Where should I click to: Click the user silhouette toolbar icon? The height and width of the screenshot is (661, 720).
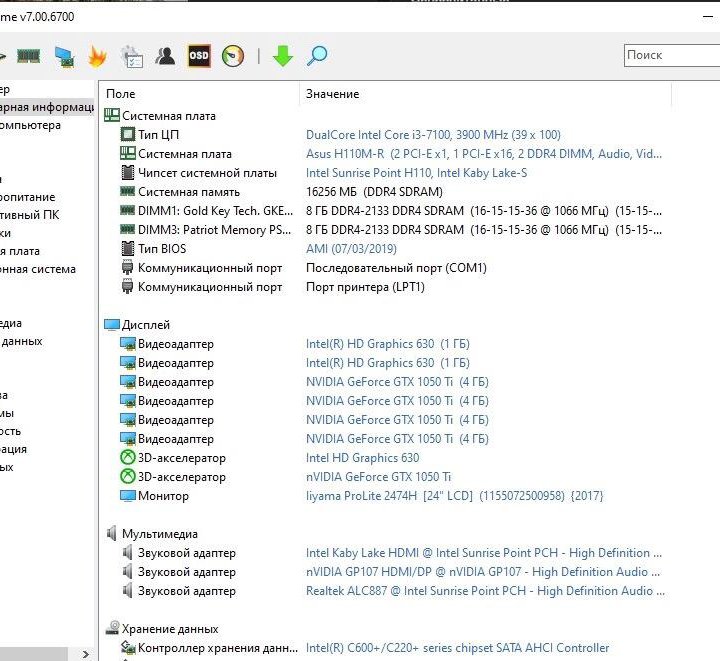coord(165,56)
